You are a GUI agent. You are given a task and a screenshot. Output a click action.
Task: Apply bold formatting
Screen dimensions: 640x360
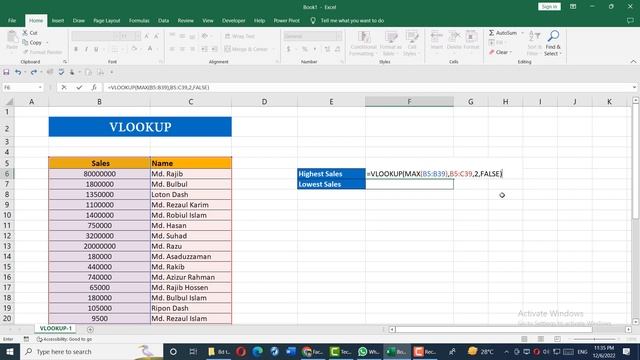[x=76, y=49]
